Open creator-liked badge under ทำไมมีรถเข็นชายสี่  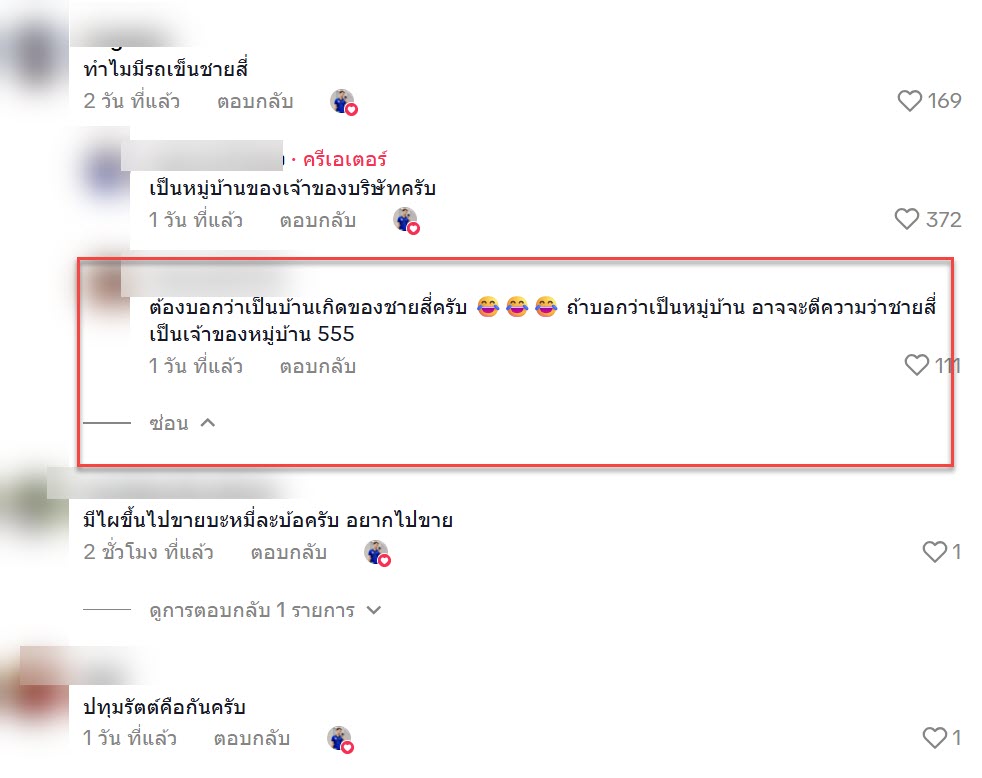click(x=343, y=101)
